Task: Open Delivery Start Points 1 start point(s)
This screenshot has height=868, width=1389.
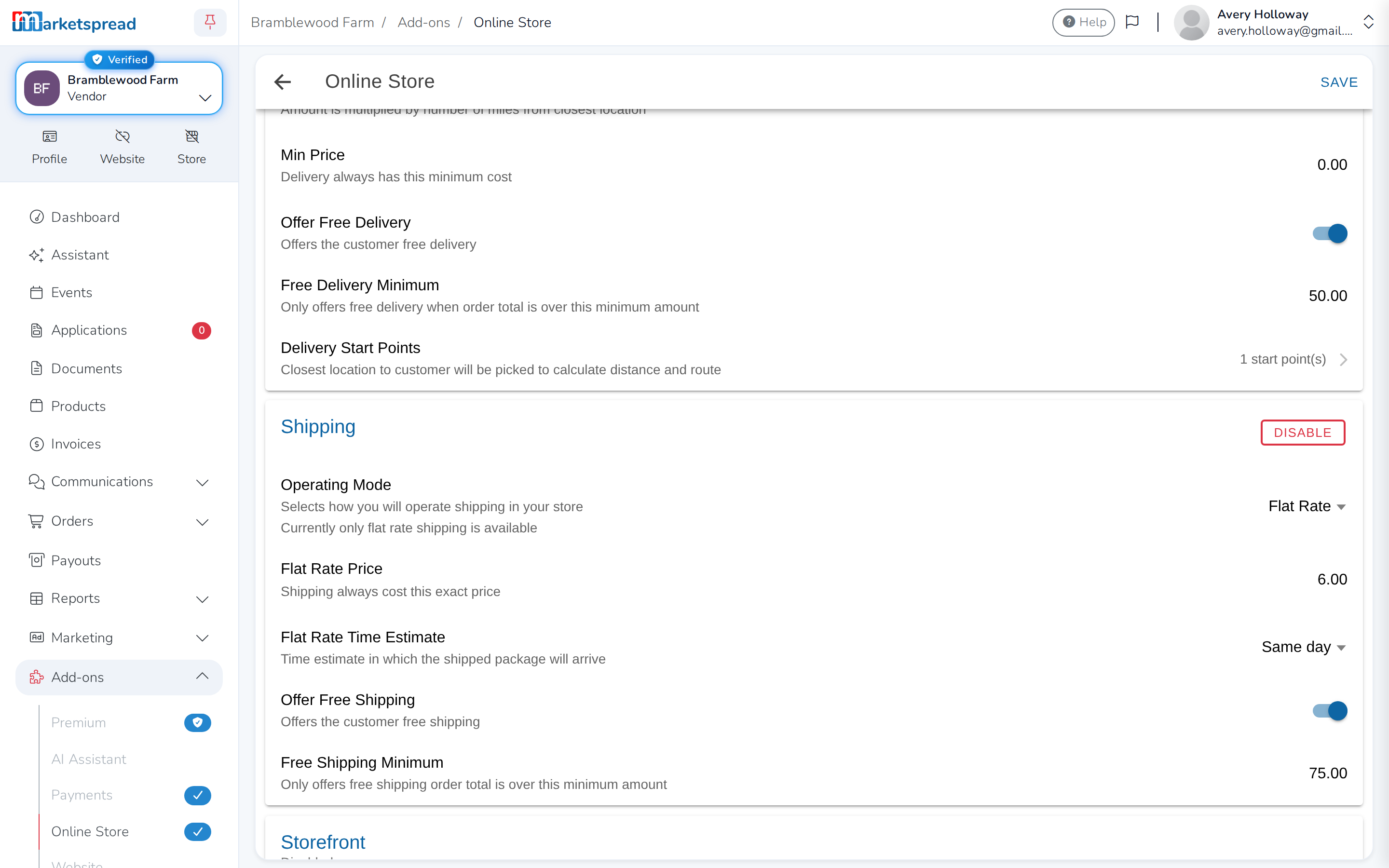Action: tap(1293, 359)
